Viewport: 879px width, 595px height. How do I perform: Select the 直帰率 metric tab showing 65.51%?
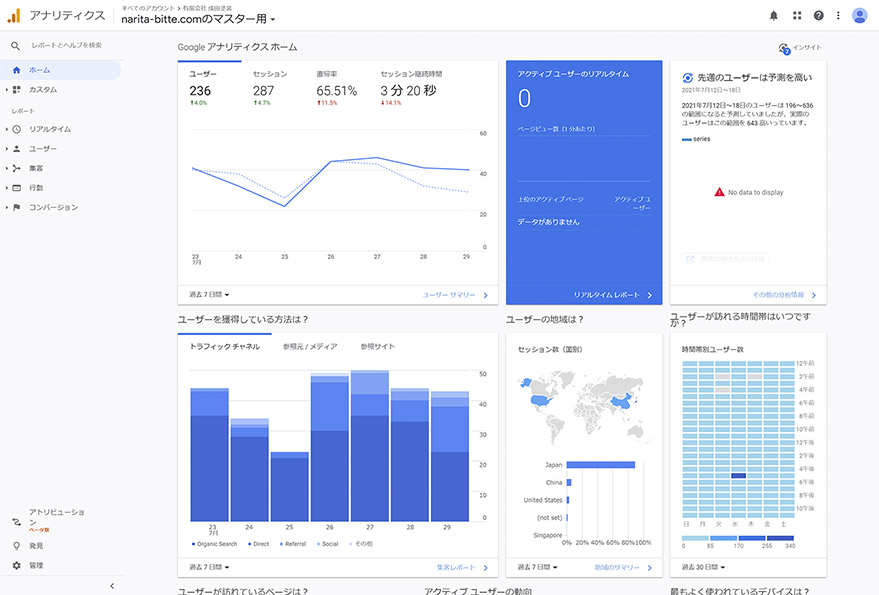(x=338, y=89)
